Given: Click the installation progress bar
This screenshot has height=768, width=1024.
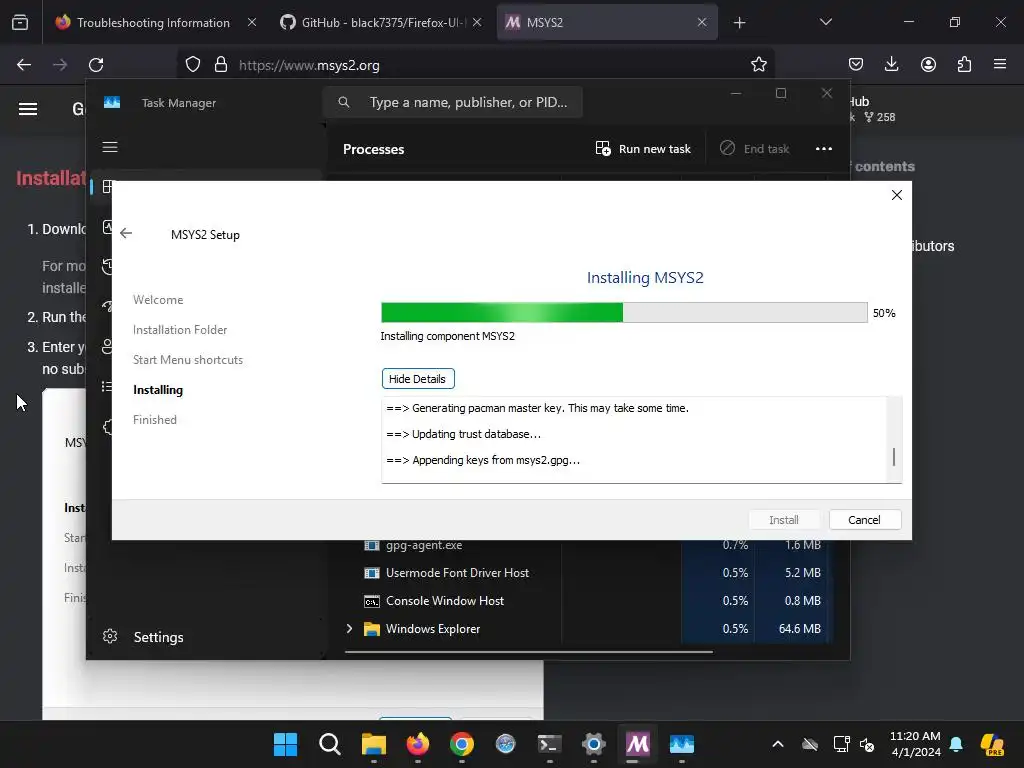Looking at the screenshot, I should click(x=624, y=312).
